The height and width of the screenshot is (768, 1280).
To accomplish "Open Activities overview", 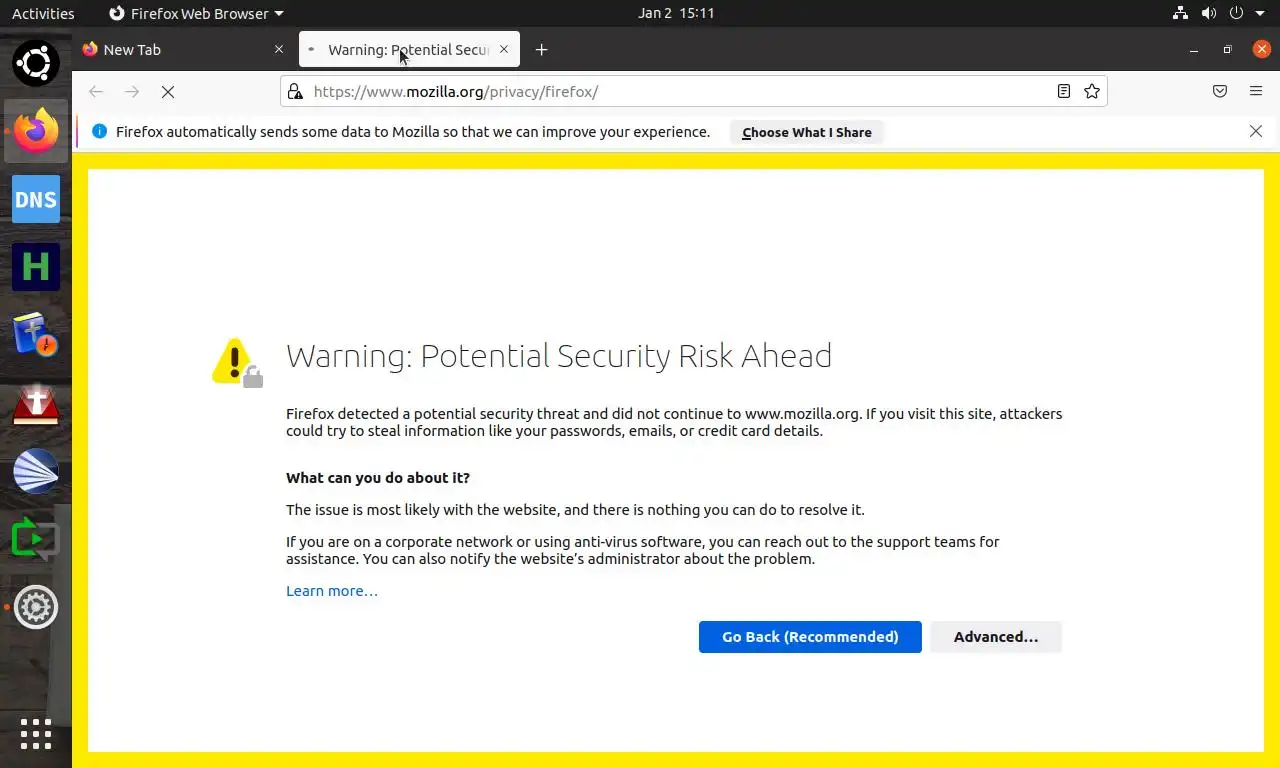I will tap(43, 13).
